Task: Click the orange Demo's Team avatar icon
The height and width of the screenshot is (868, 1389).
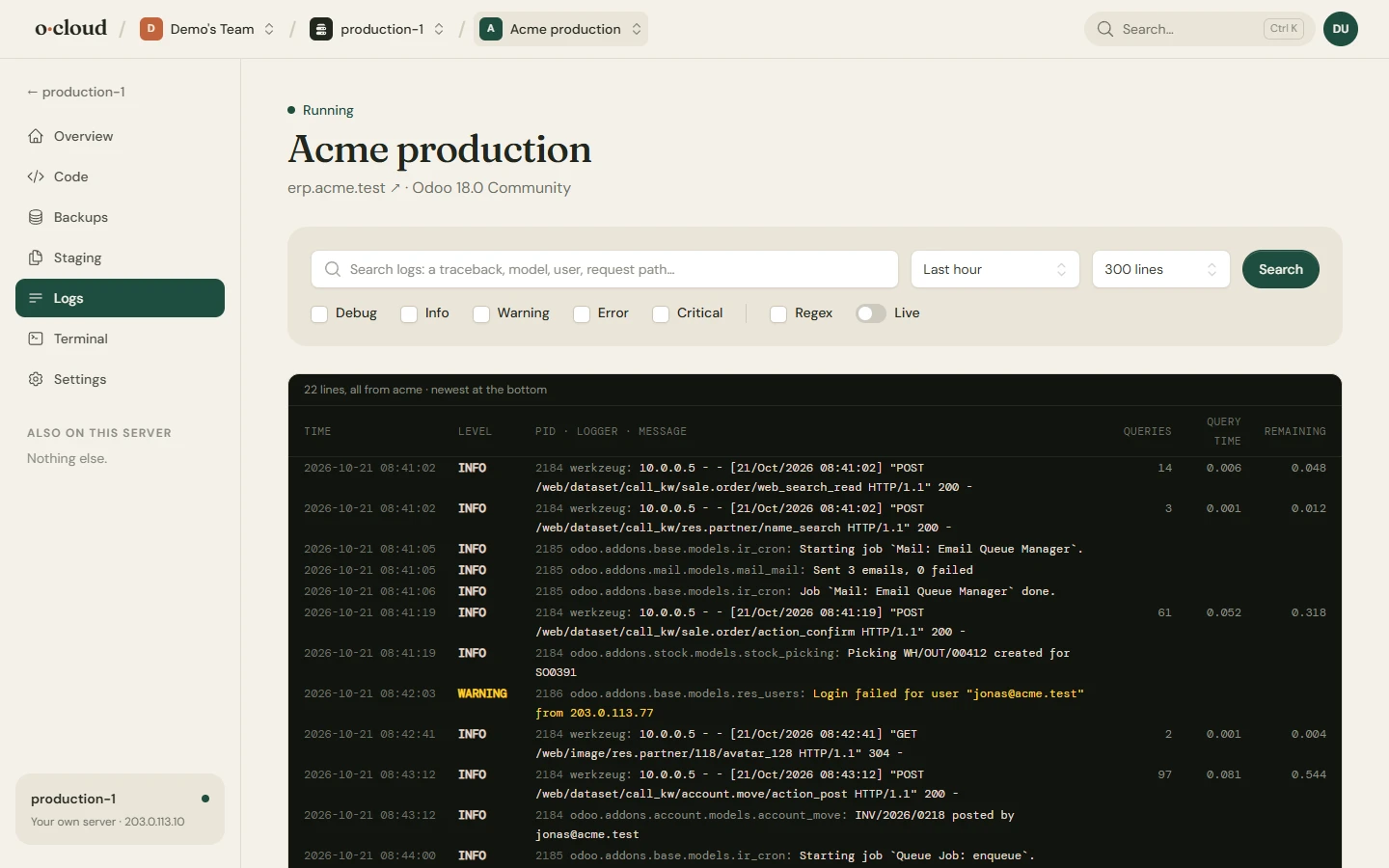Action: tap(150, 29)
